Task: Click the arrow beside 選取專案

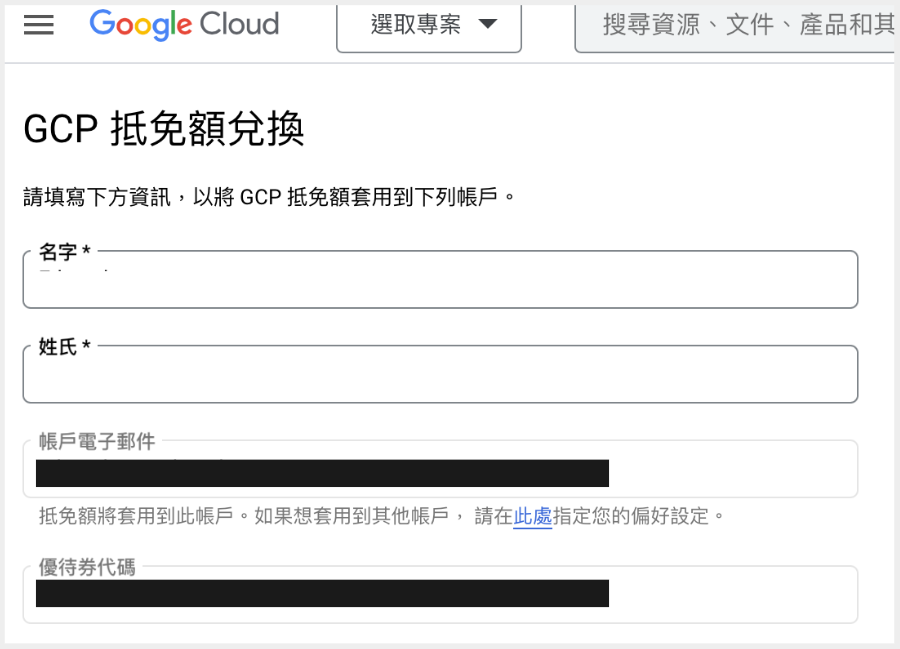Action: click(488, 25)
